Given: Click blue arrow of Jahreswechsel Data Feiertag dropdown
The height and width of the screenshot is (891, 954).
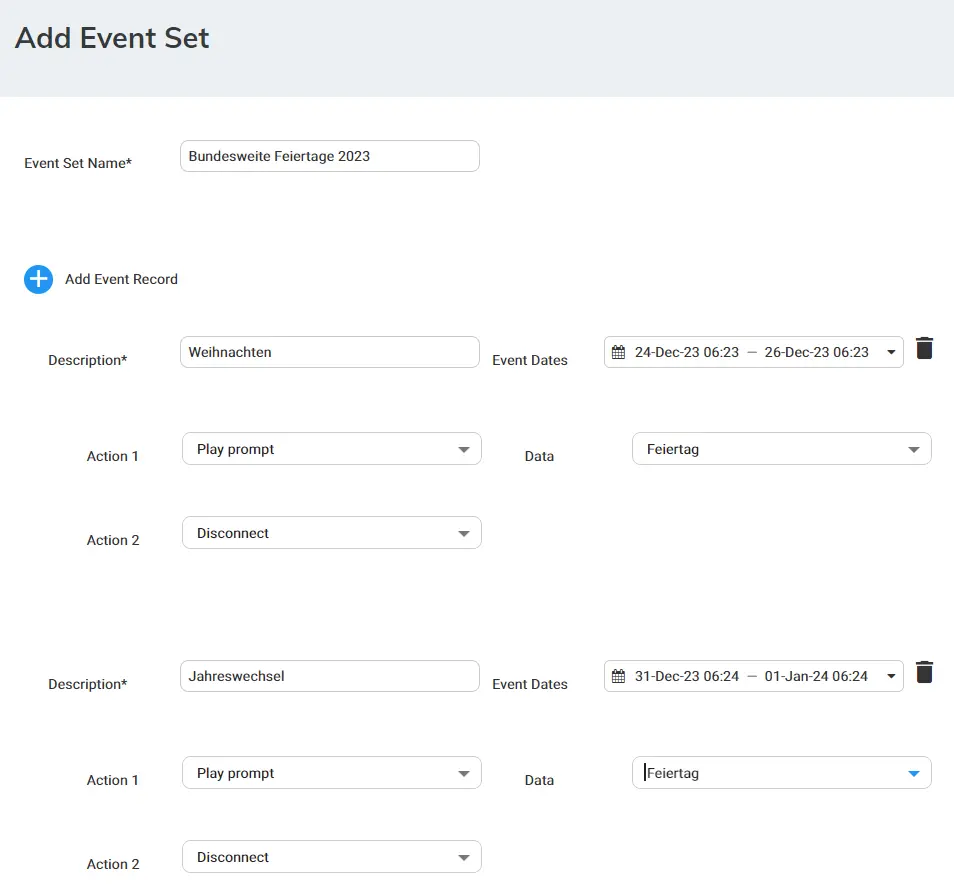Looking at the screenshot, I should click(913, 773).
